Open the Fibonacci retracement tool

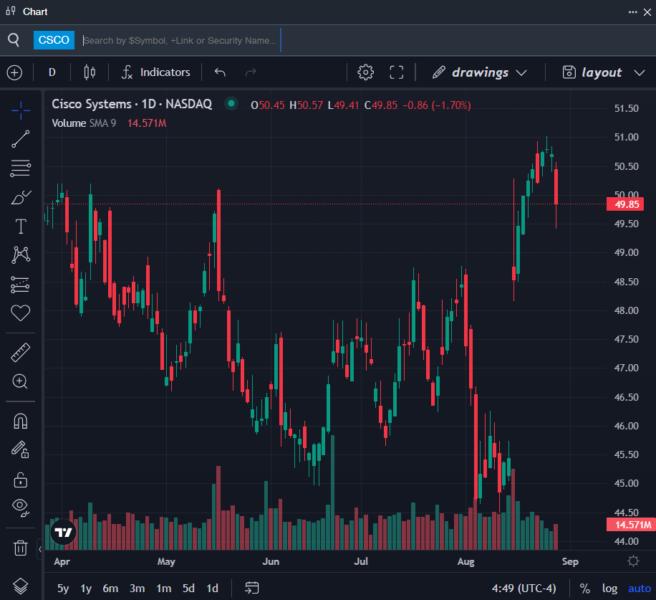click(x=20, y=168)
